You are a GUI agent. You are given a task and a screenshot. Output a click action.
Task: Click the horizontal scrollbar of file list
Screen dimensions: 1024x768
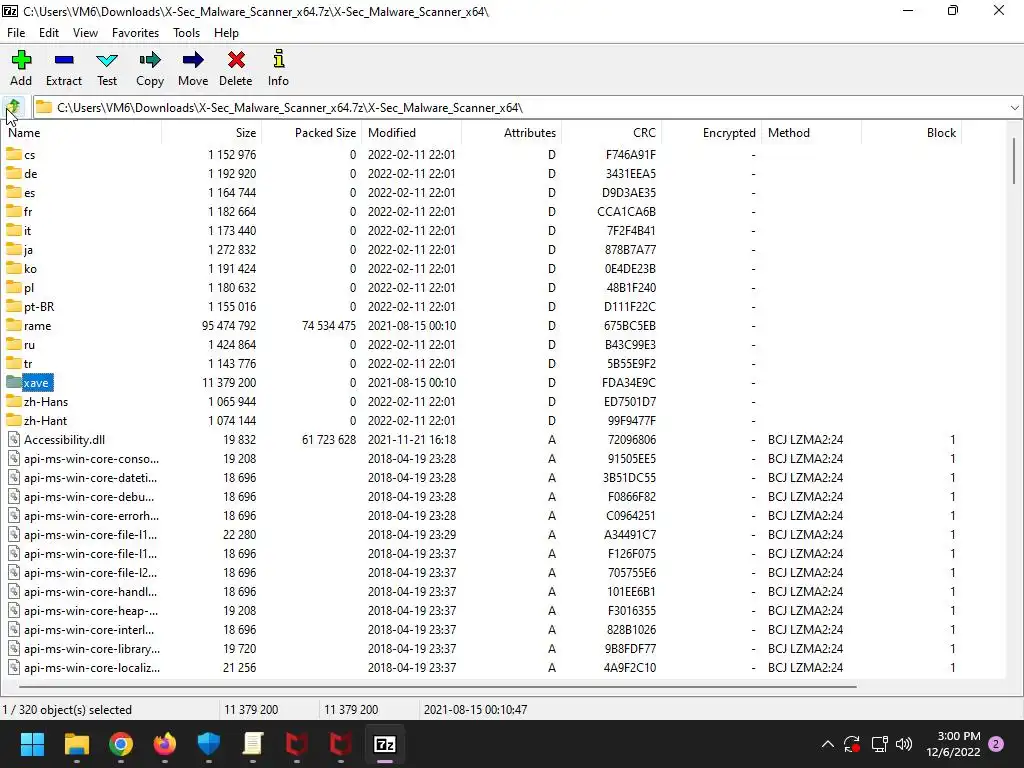click(x=438, y=686)
